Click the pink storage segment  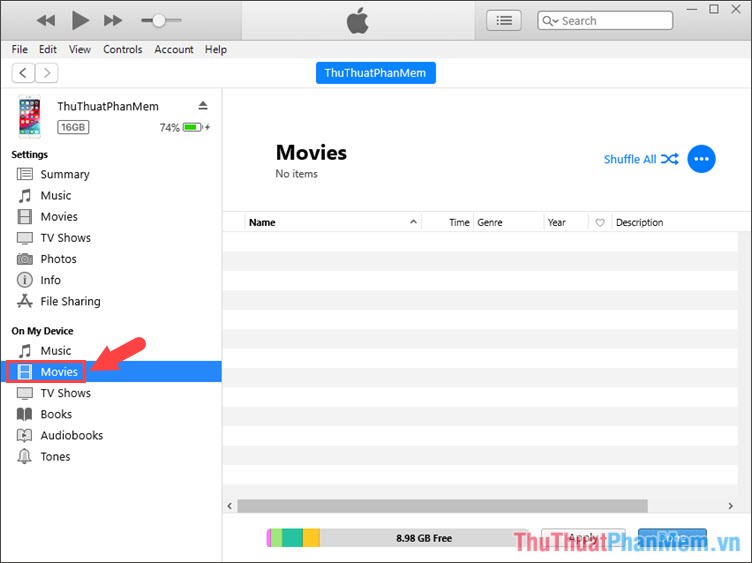pyautogui.click(x=269, y=538)
